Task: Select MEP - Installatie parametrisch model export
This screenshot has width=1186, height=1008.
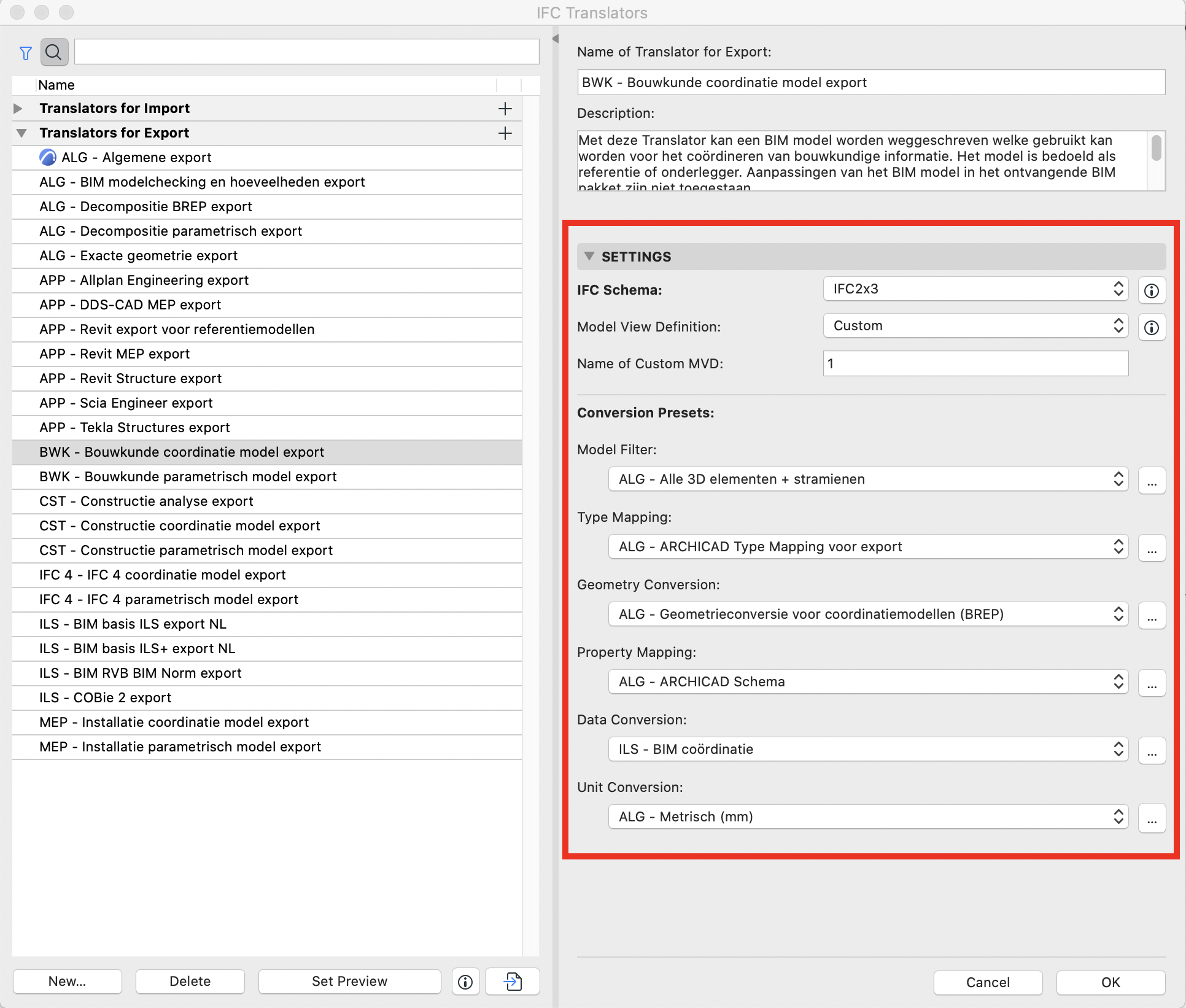Action: (x=267, y=747)
